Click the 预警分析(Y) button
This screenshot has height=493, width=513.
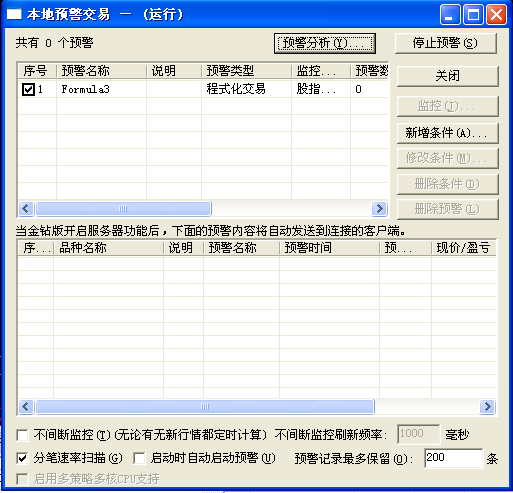click(325, 43)
